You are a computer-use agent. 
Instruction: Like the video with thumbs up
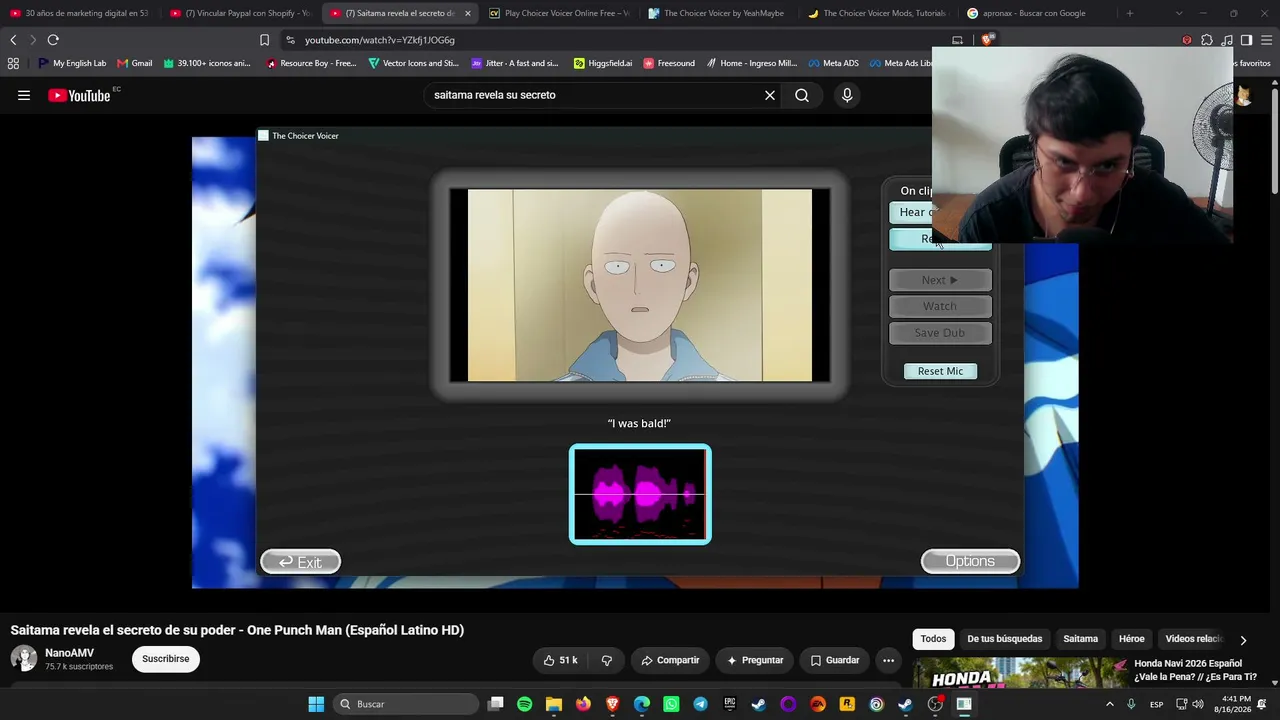point(560,660)
